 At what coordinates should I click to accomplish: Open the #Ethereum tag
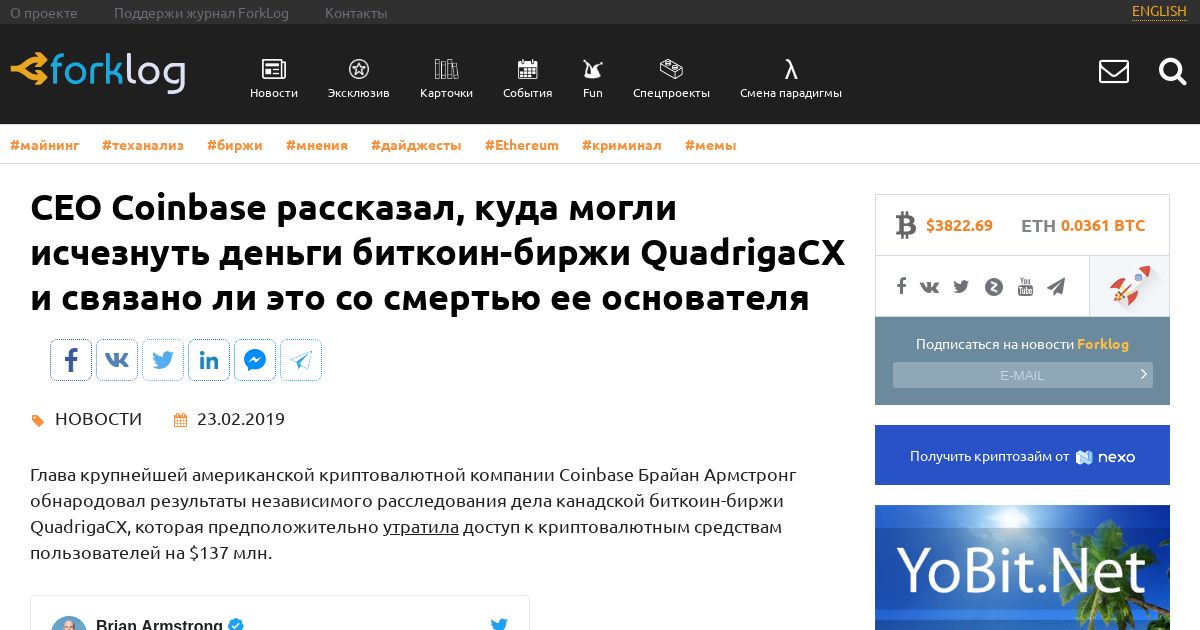[522, 145]
